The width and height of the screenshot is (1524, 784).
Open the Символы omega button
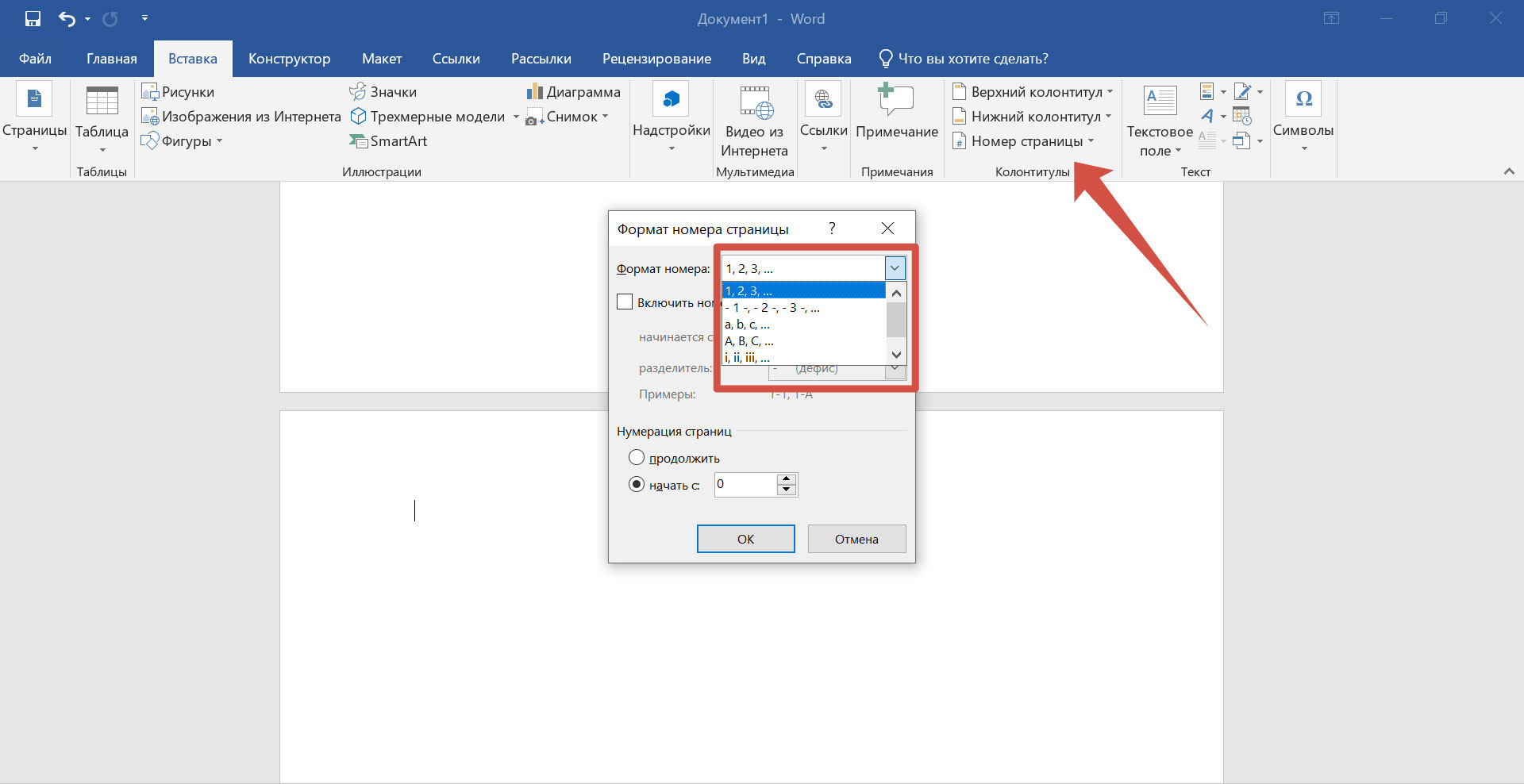[x=1303, y=117]
